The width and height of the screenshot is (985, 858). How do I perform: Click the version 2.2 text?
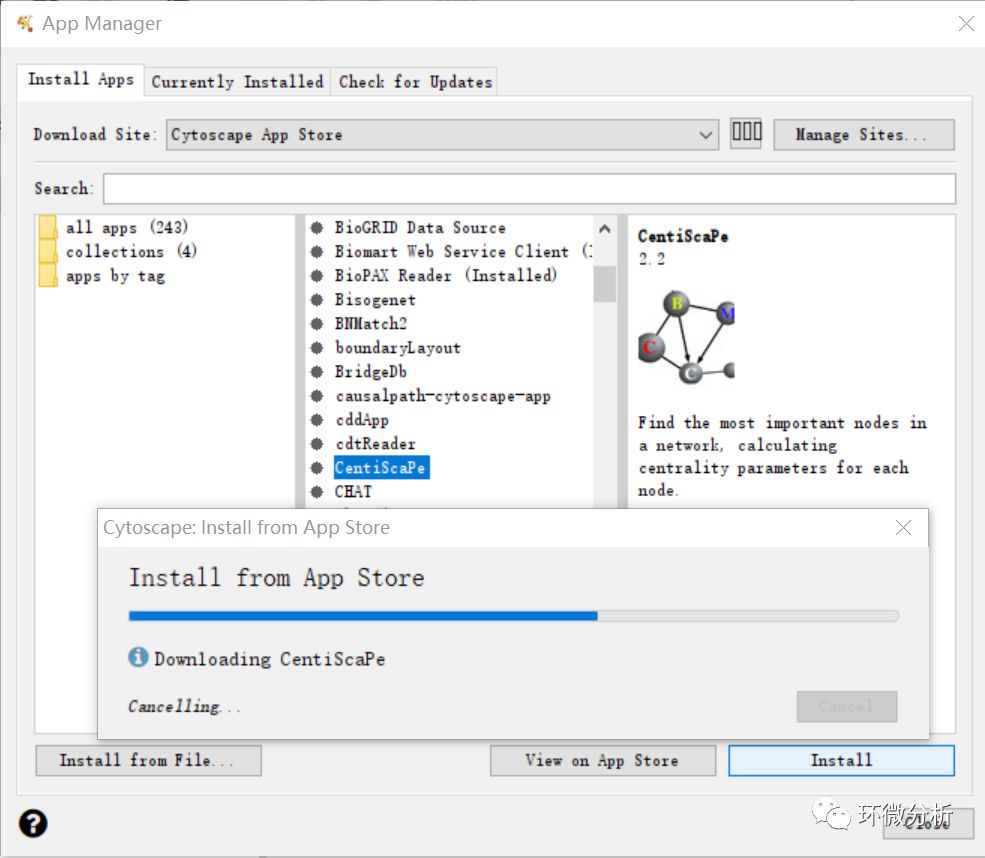point(651,259)
